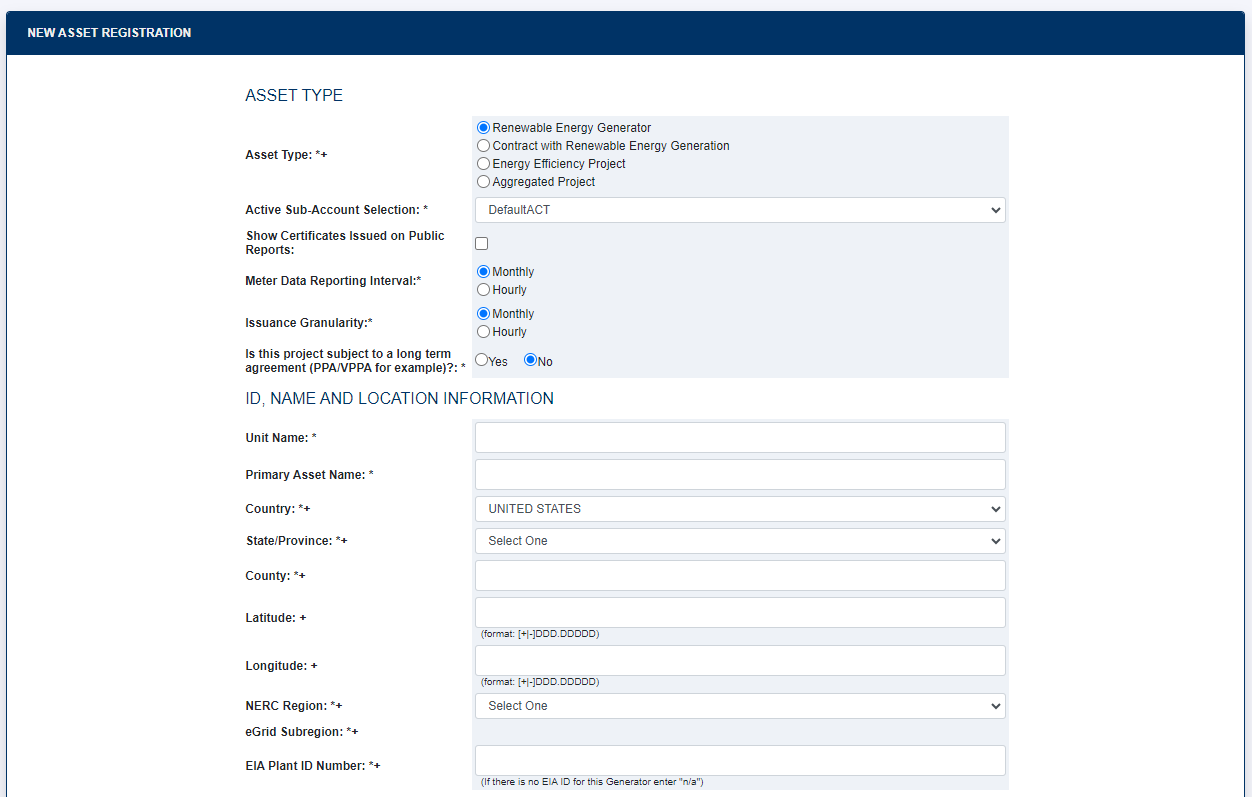Image resolution: width=1252 pixels, height=797 pixels.
Task: Click the Country field label
Action: 278,509
